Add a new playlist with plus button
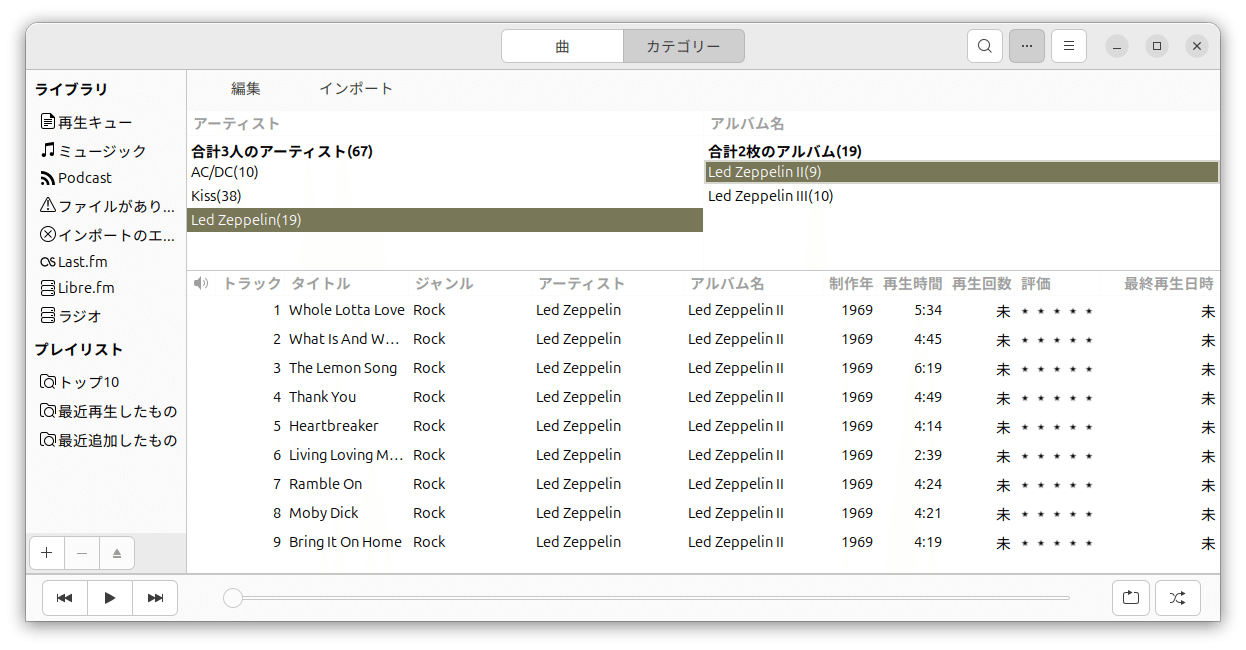The height and width of the screenshot is (650, 1246). 47,553
